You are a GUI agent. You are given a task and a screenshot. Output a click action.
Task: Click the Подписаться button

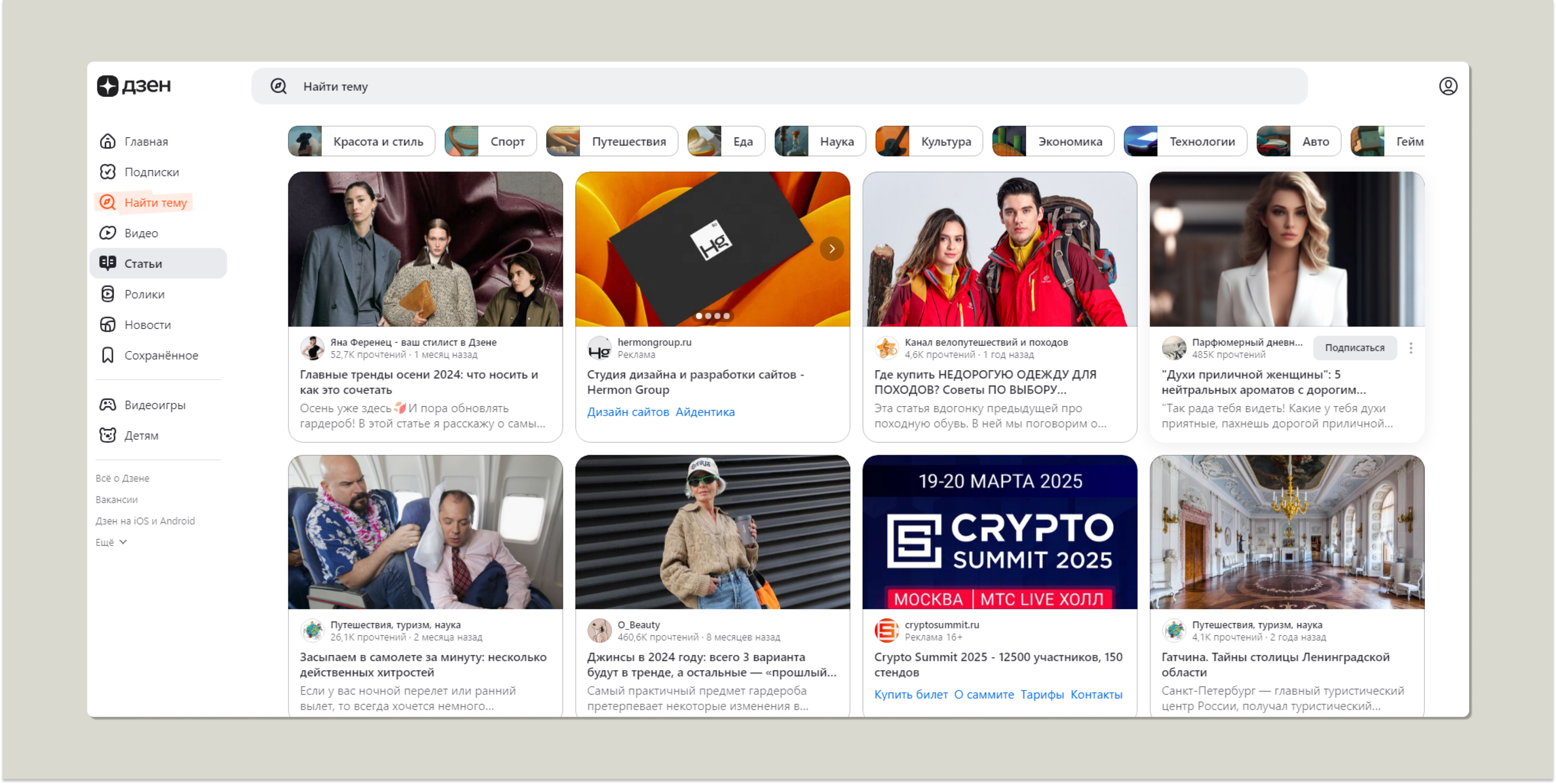[x=1354, y=348]
